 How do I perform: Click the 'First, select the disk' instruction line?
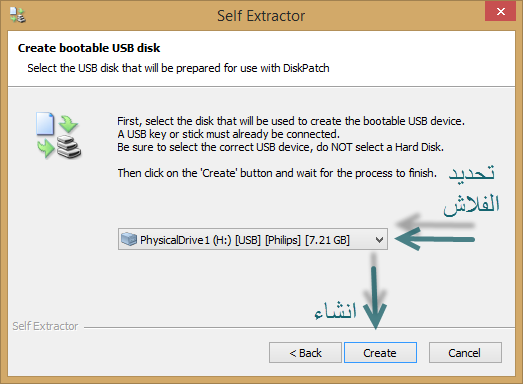point(291,121)
